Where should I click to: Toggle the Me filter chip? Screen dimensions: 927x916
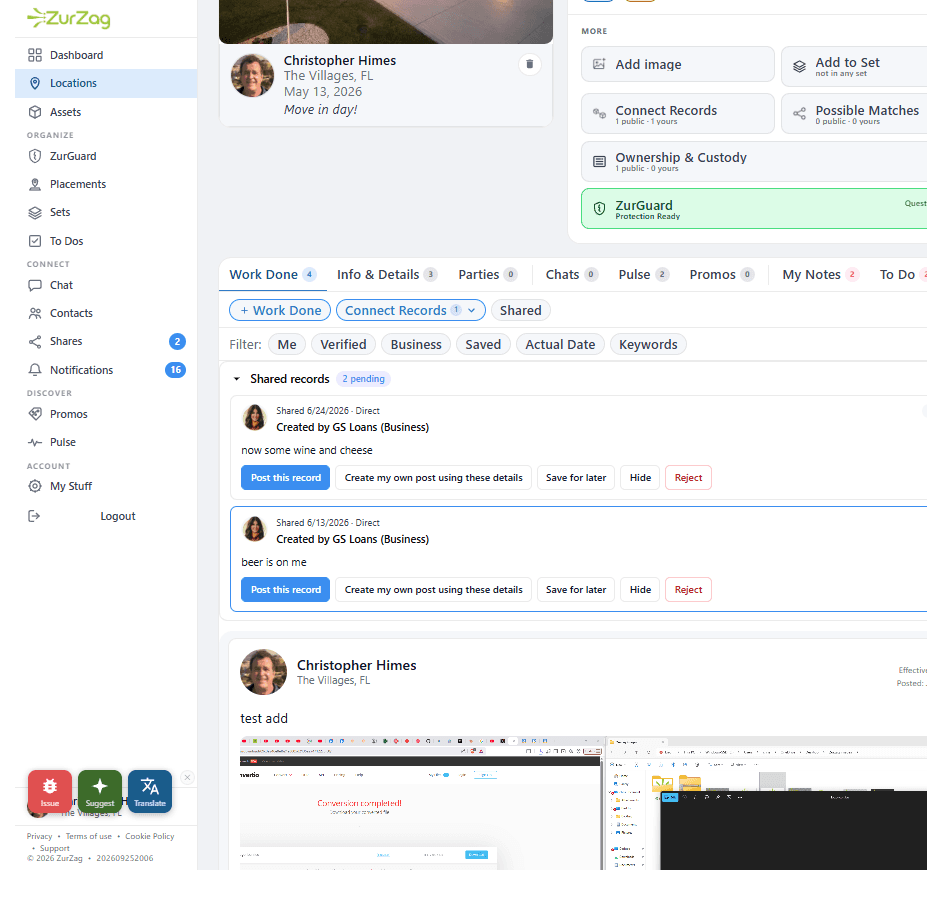[x=287, y=344]
